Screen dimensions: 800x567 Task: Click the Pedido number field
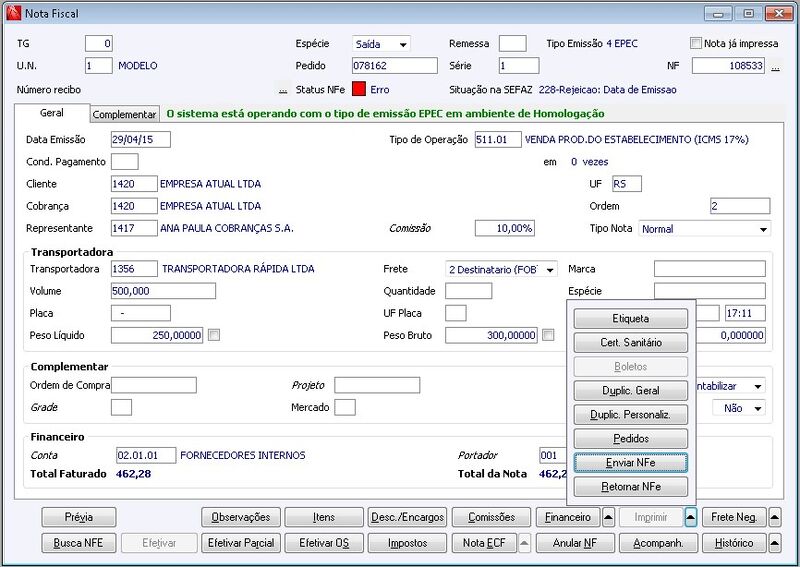pos(395,66)
